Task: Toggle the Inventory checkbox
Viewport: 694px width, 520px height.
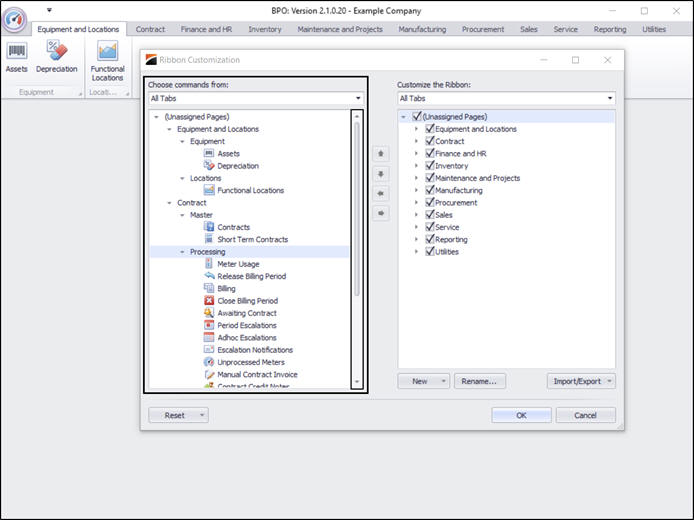Action: 429,166
